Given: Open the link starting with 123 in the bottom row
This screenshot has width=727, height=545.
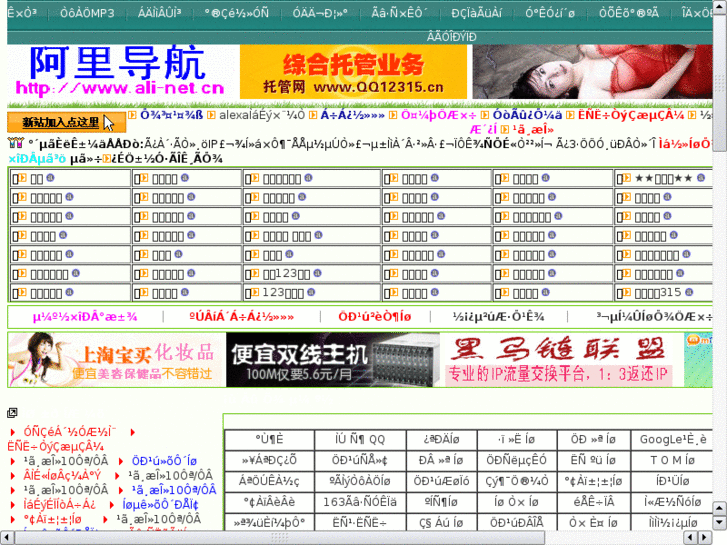Looking at the screenshot, I should pyautogui.click(x=283, y=293).
